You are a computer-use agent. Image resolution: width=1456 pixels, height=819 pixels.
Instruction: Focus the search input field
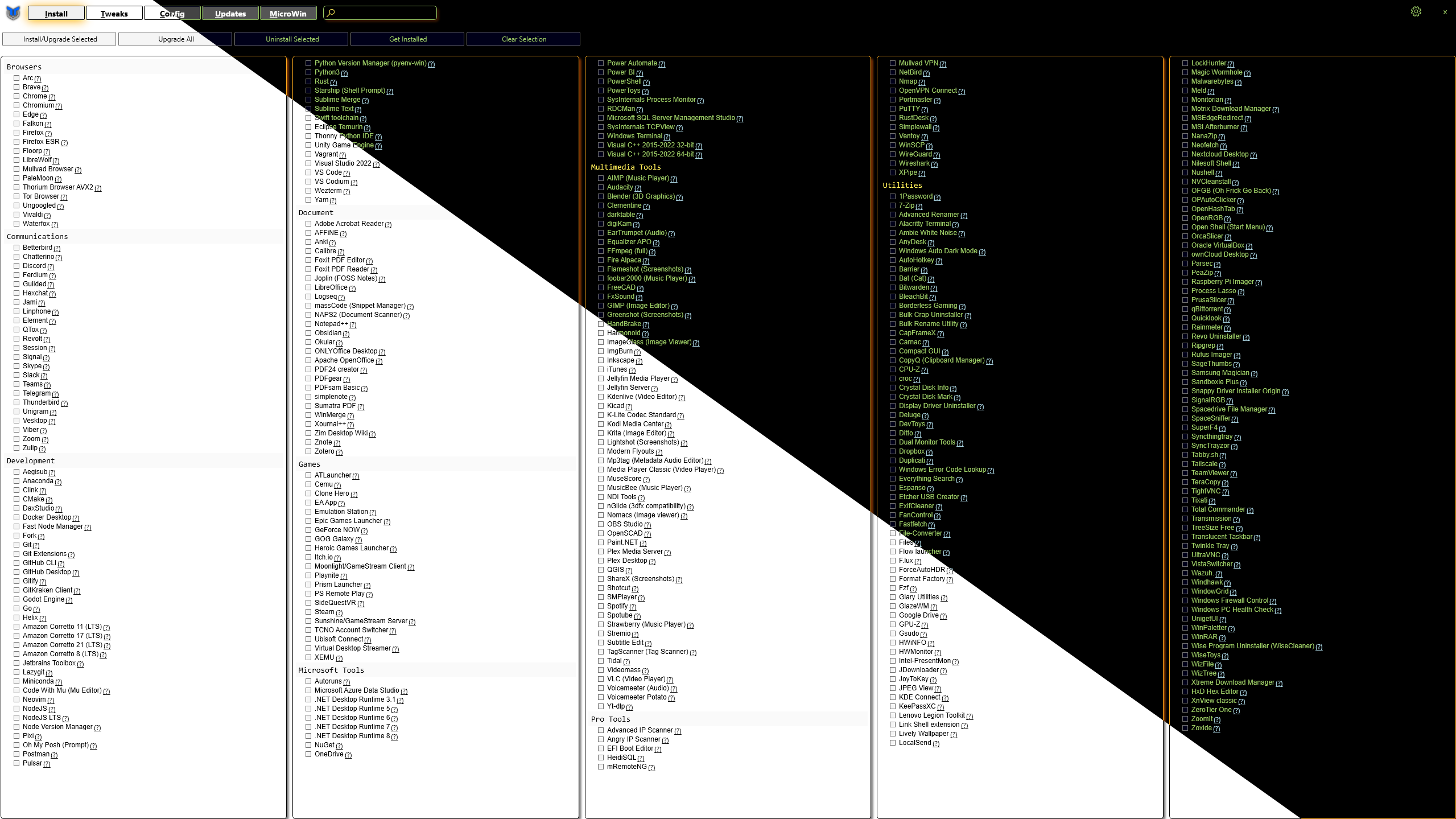387,13
